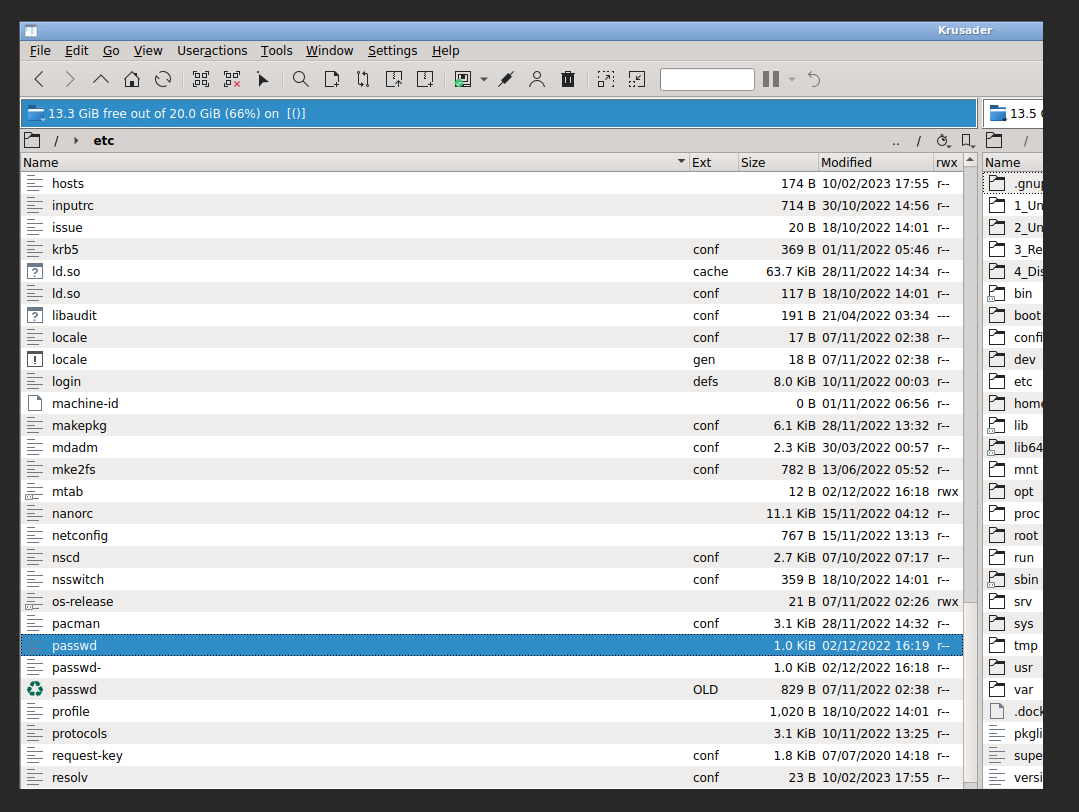This screenshot has height=812, width=1079.
Task: Open the Search magnifier tool
Action: coord(300,79)
